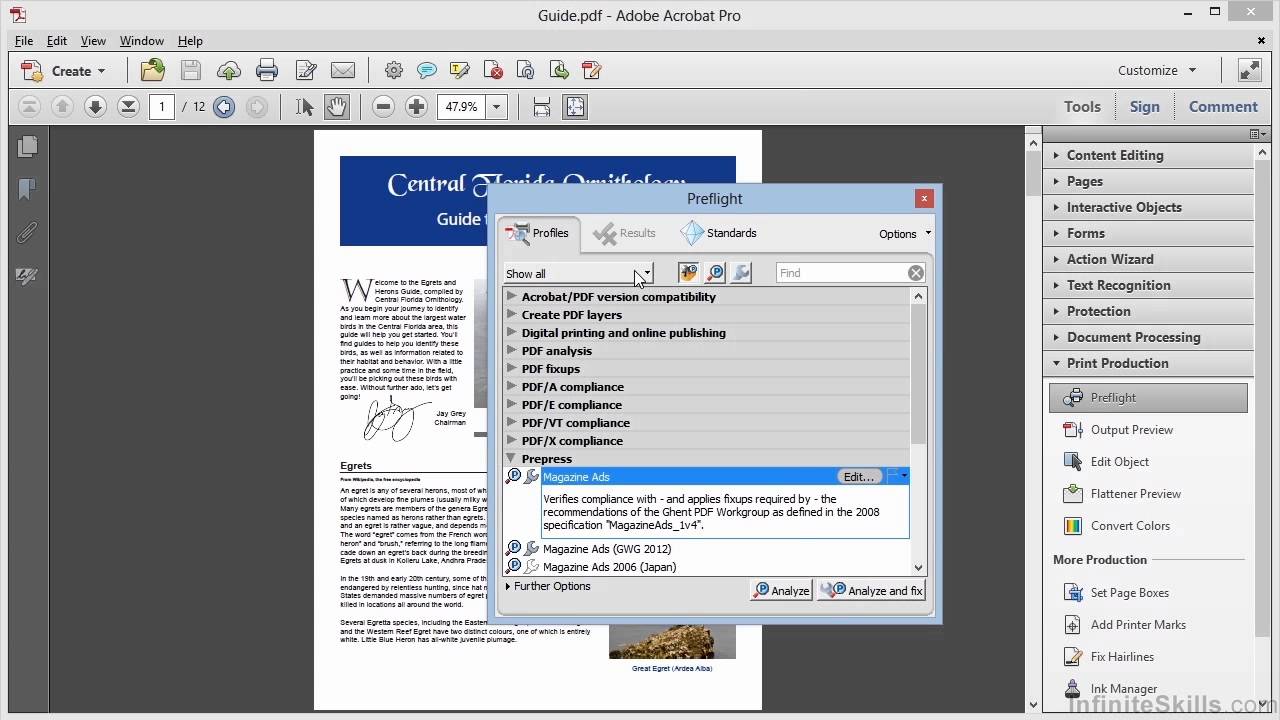The width and height of the screenshot is (1280, 720).
Task: Click fit width scrolling mode icon
Action: click(x=541, y=106)
